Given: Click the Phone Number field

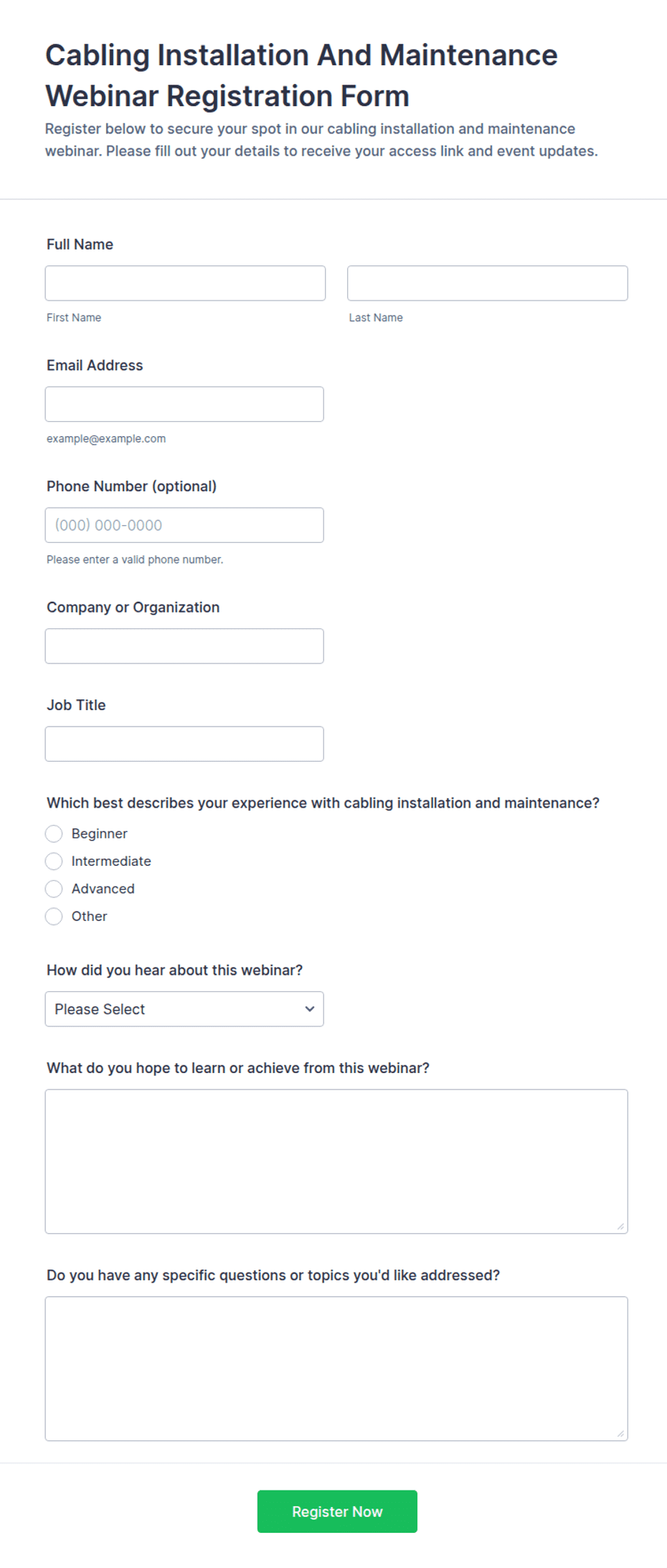Looking at the screenshot, I should pos(184,525).
